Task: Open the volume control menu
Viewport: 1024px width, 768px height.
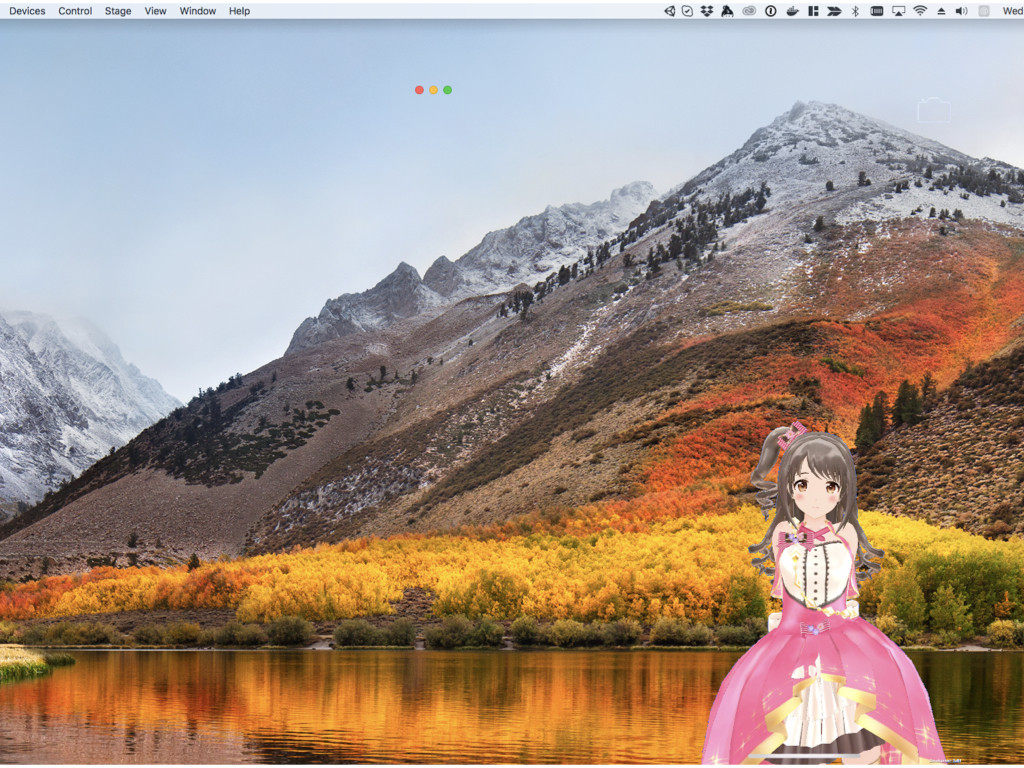Action: (x=961, y=11)
